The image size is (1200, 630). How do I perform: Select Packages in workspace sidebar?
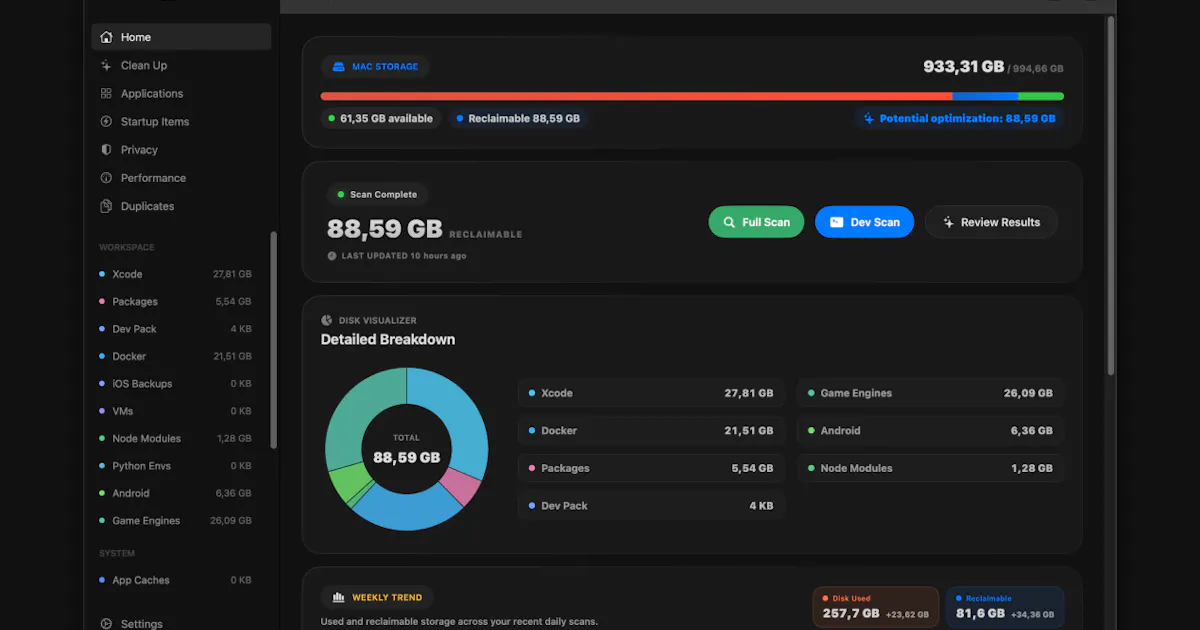pyautogui.click(x=175, y=301)
